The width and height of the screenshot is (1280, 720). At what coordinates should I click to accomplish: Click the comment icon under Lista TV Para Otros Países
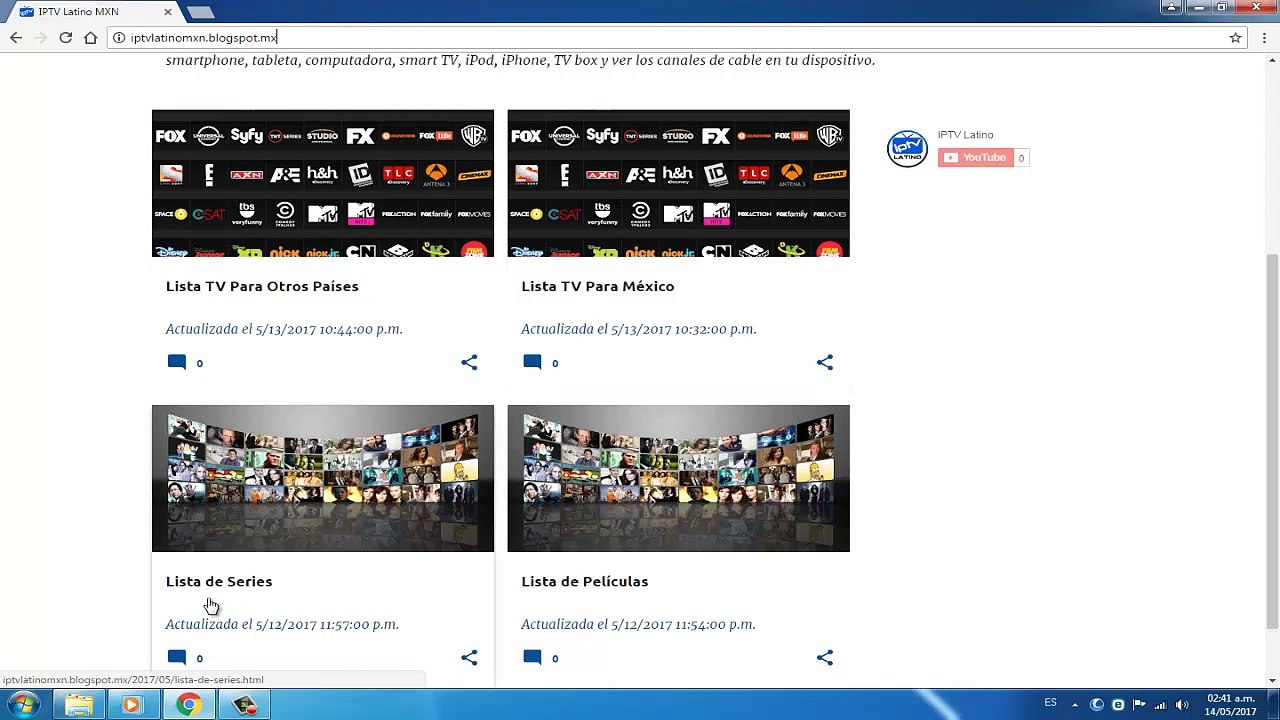tap(177, 362)
